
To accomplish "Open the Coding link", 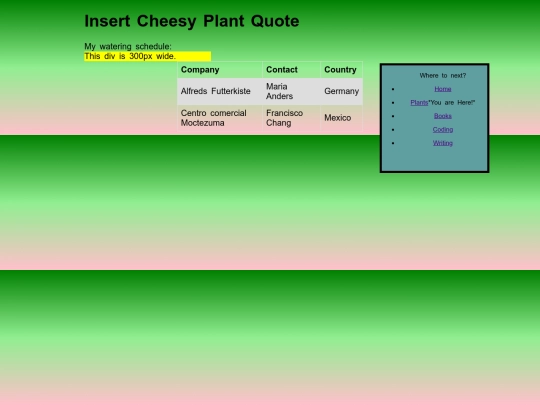I will [443, 129].
